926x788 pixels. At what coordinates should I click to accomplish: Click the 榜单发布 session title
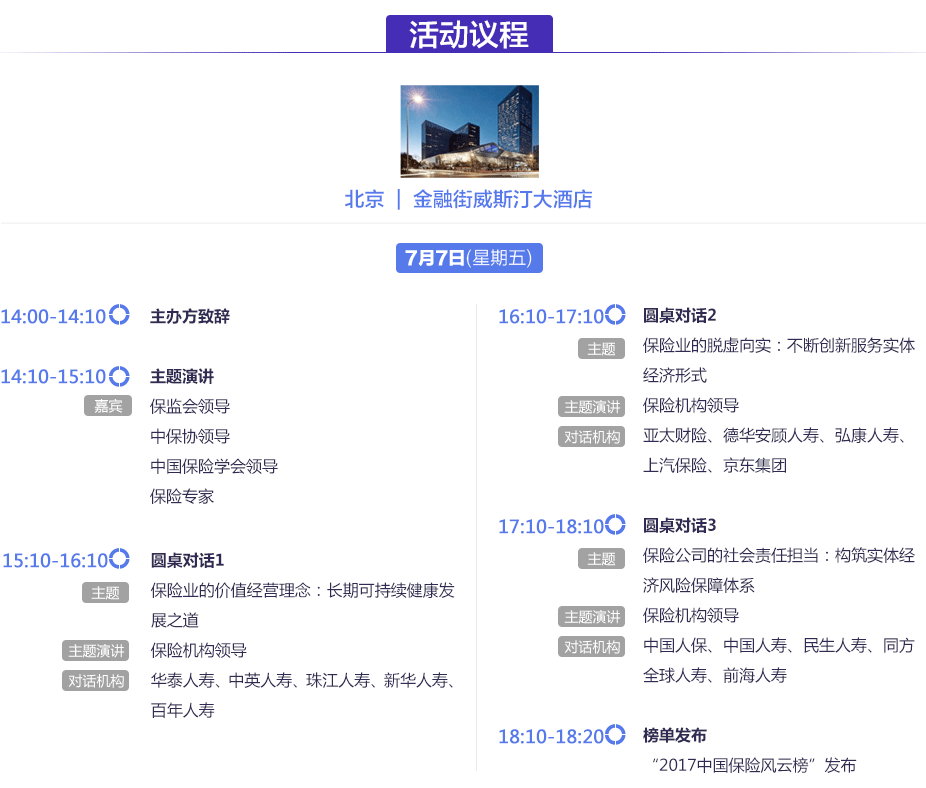675,736
